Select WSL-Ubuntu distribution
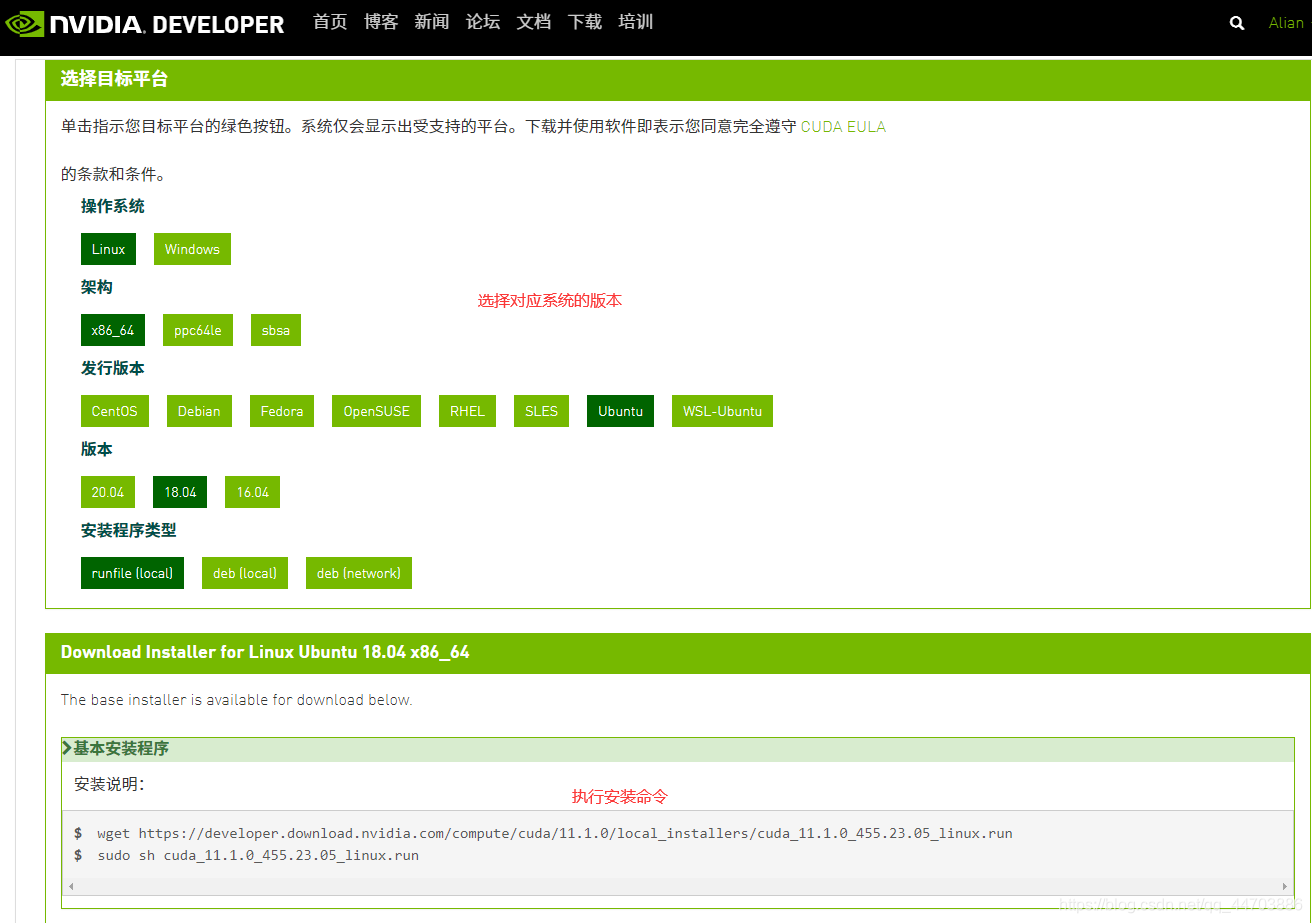Viewport: 1312px width, 923px height. coord(723,411)
